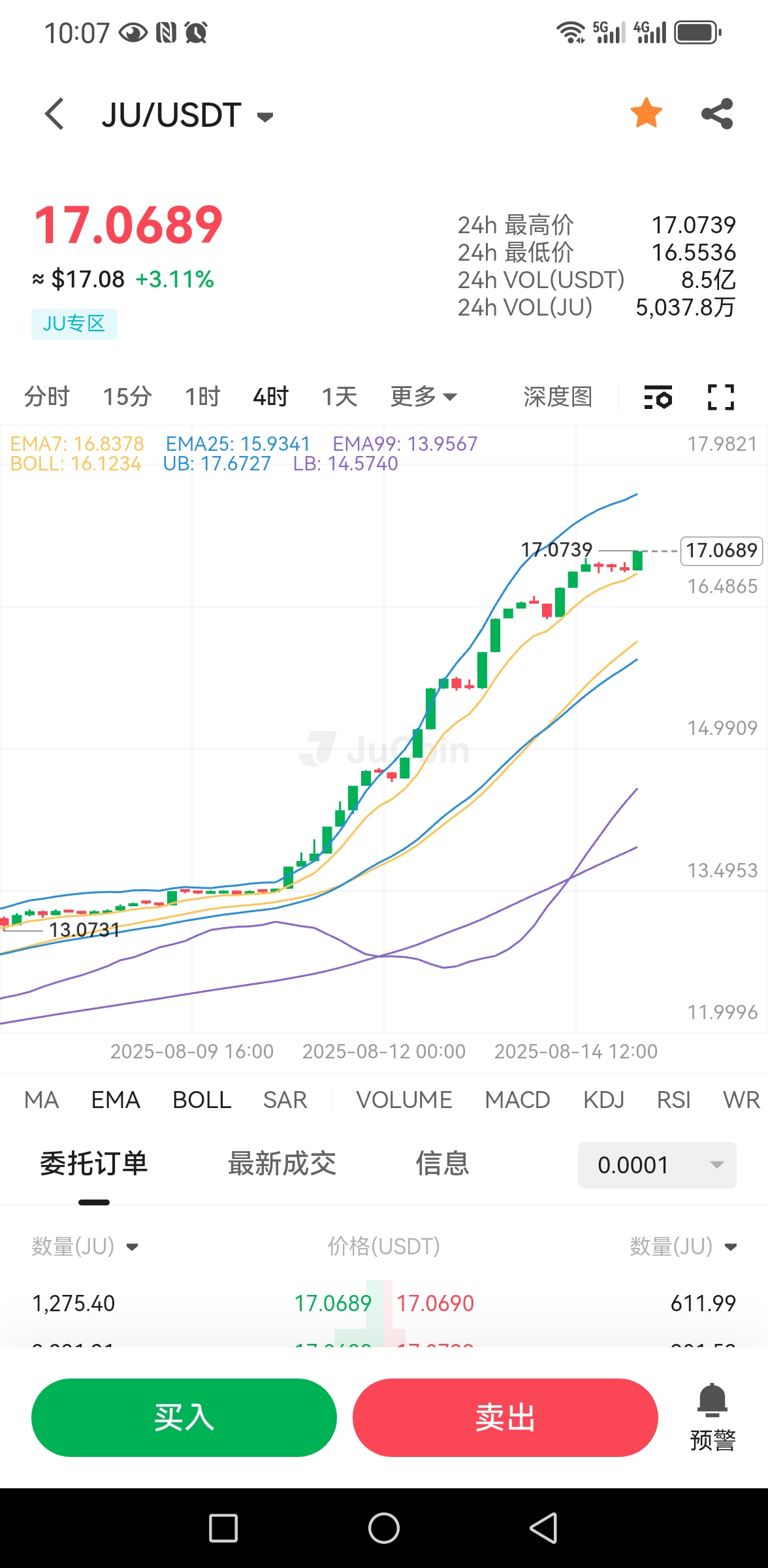Open the 深度图 depth chart
The width and height of the screenshot is (768, 1568).
pos(558,397)
